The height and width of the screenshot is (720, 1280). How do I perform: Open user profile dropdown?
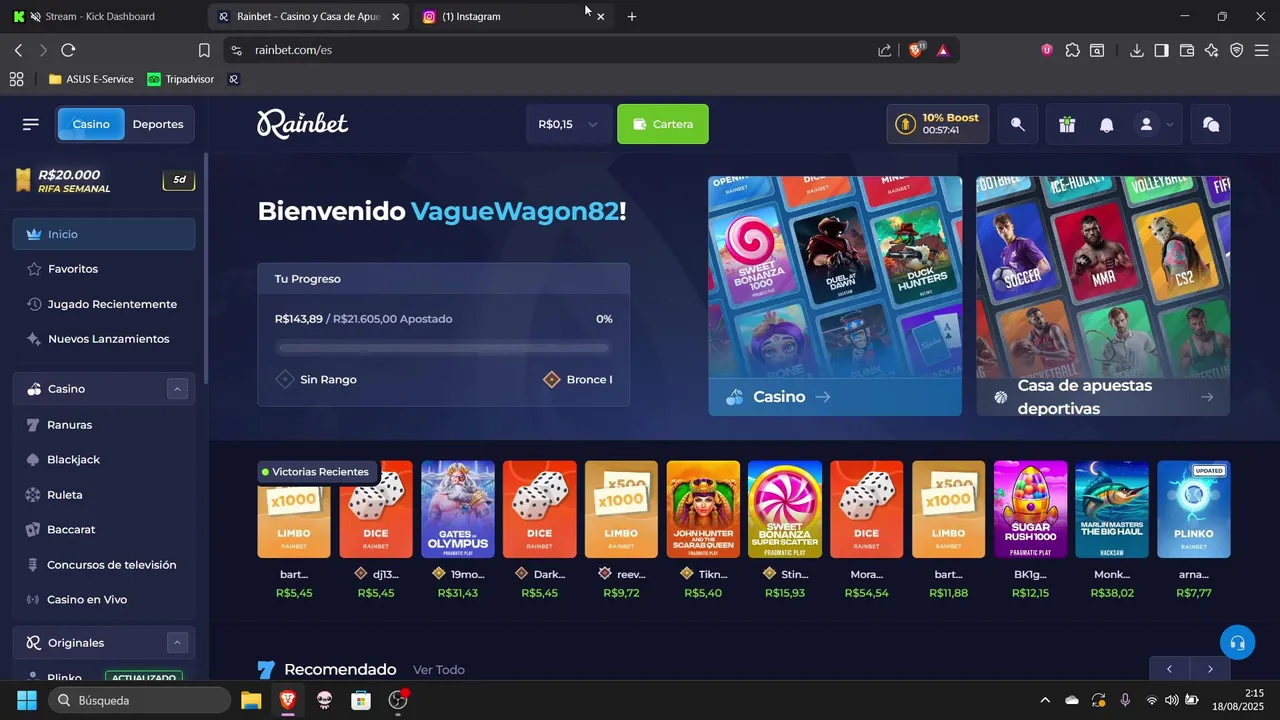click(1155, 124)
